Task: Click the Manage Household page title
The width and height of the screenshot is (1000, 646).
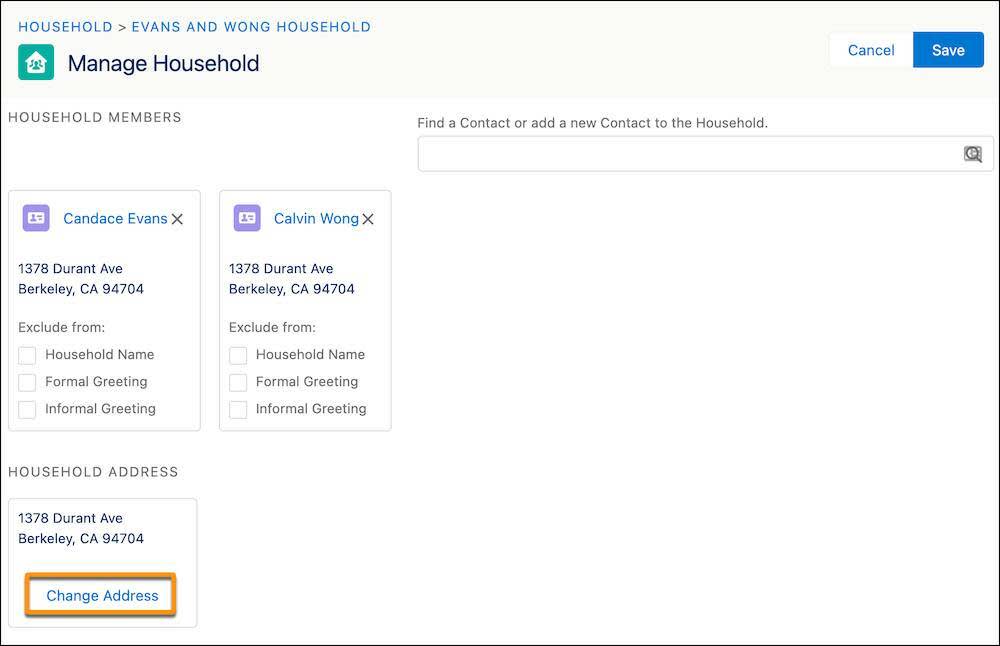Action: pyautogui.click(x=163, y=63)
